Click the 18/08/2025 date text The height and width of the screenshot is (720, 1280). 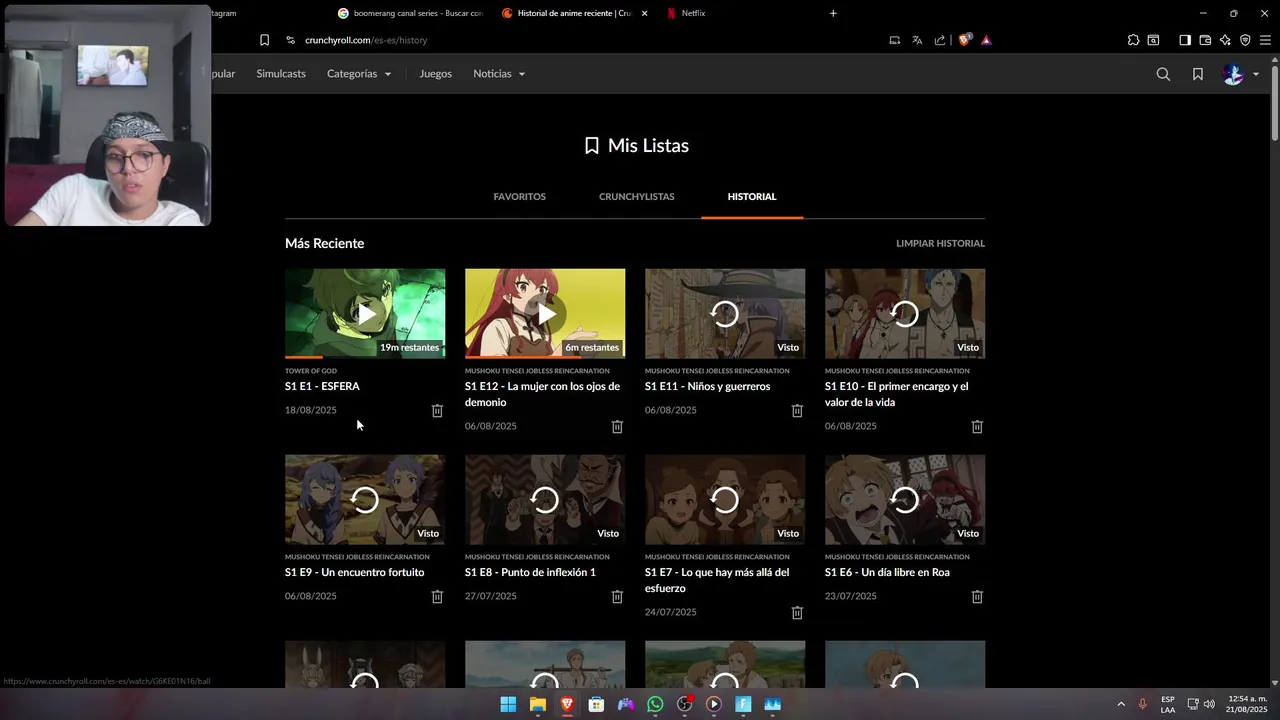pyautogui.click(x=311, y=410)
